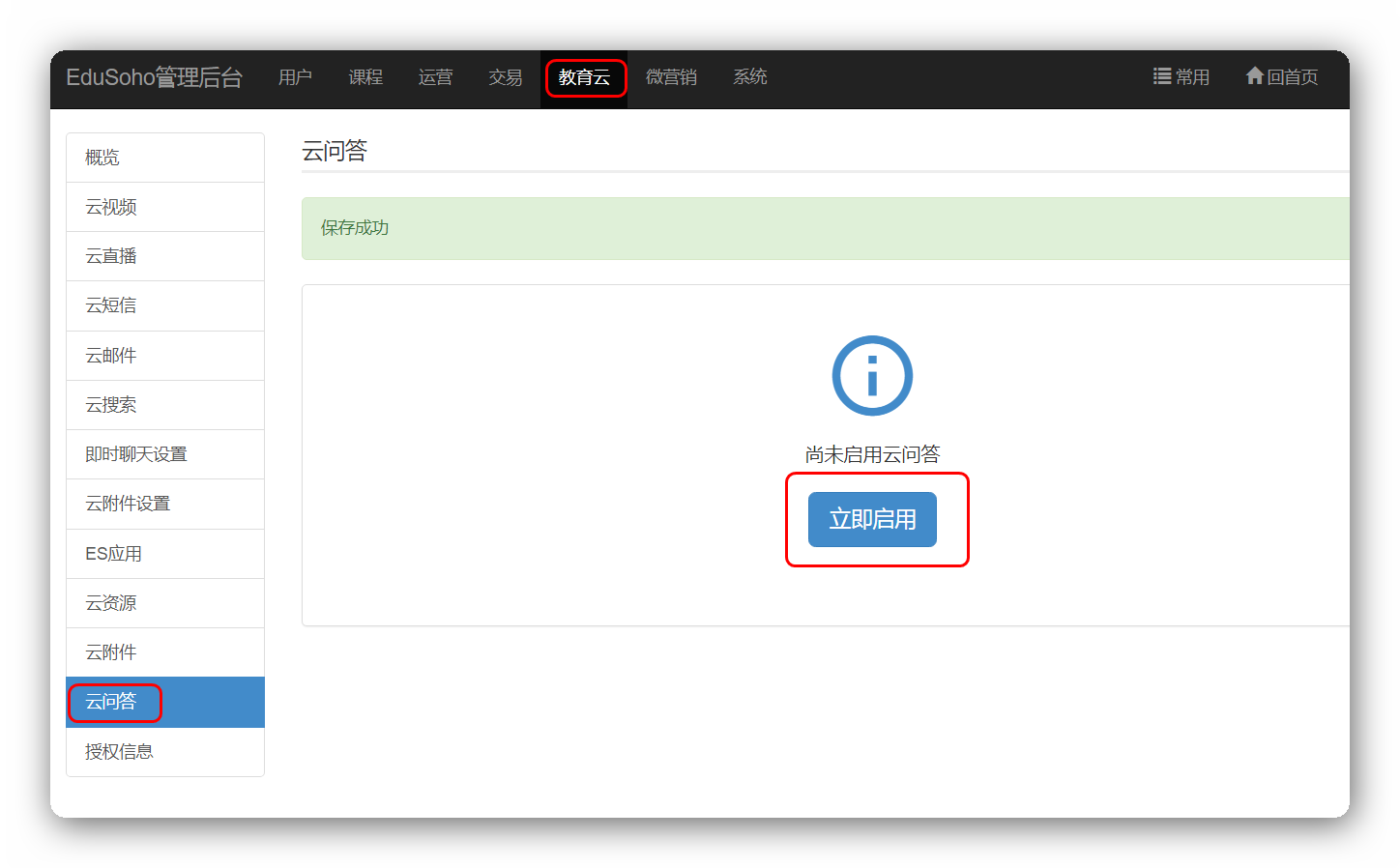Viewport: 1400px width, 868px height.
Task: Select 概览 in the sidebar
Action: 165,158
